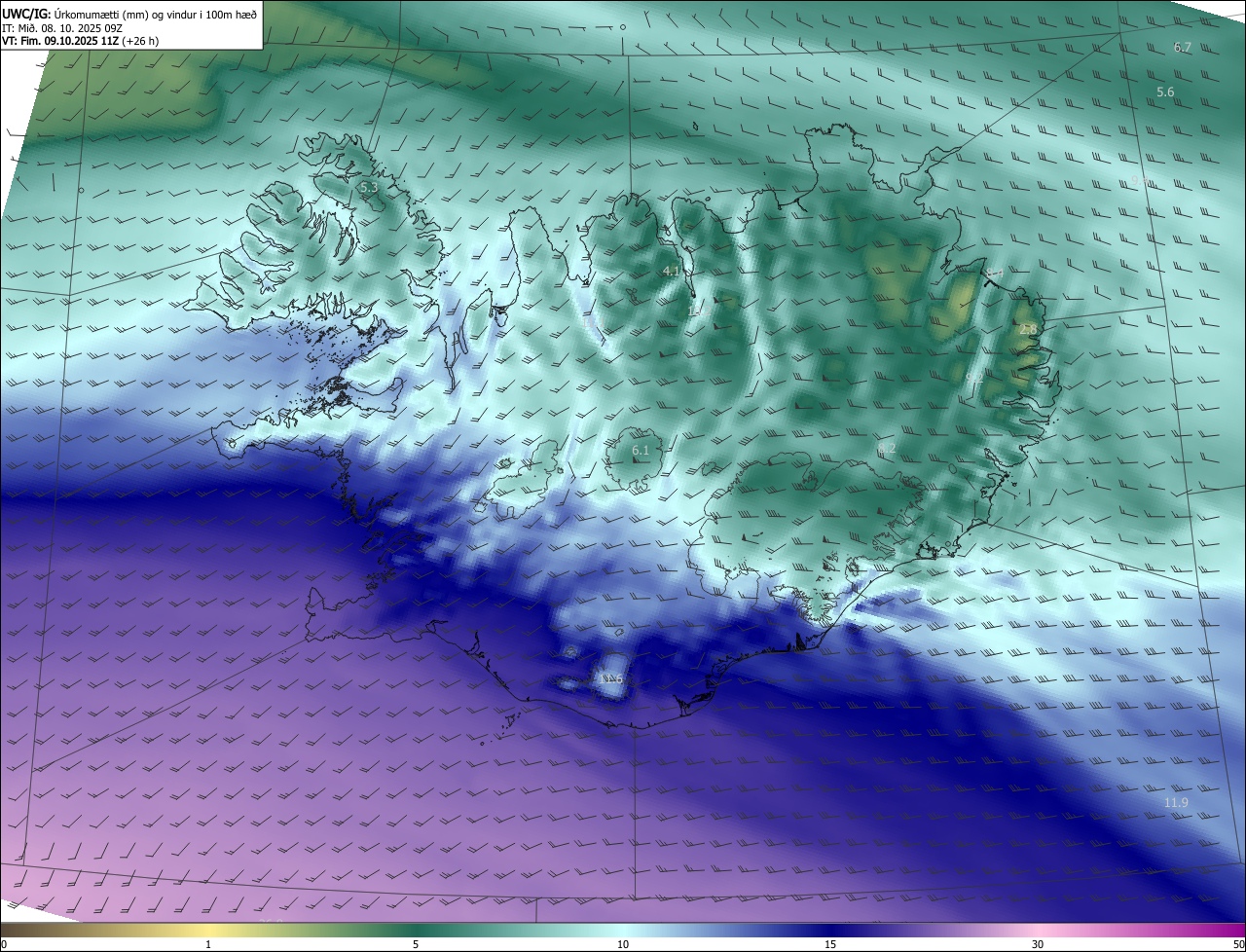Click the legend tick label '10'
Screen dimensions: 1246x952
623,944
